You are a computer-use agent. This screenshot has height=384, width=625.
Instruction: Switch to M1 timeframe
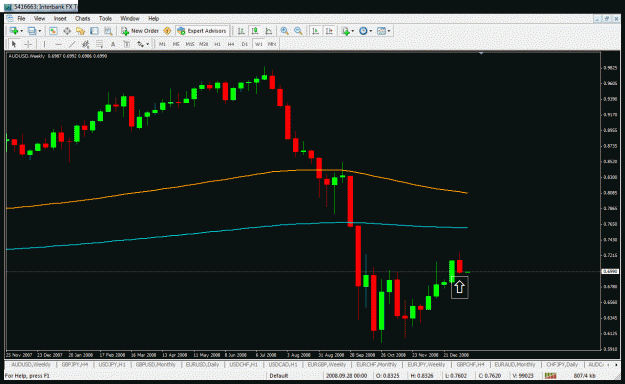coord(162,44)
